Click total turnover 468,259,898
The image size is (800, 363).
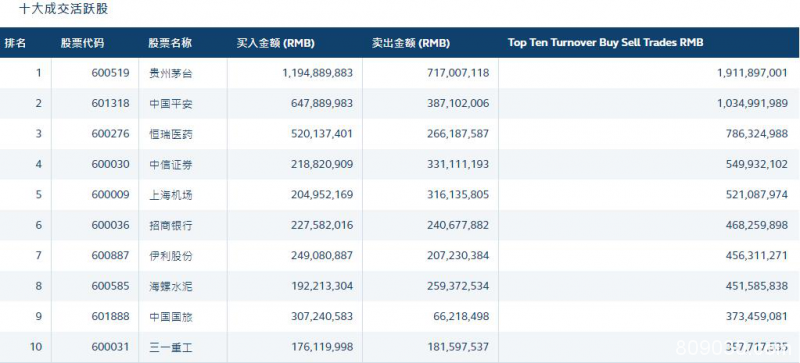pyautogui.click(x=758, y=225)
